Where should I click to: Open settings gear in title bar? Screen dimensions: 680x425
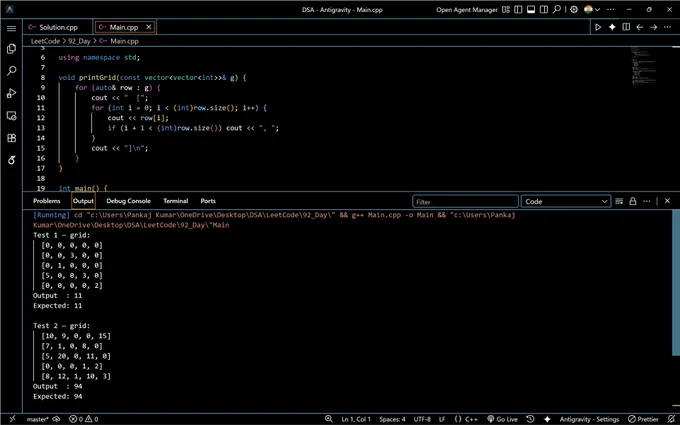click(x=574, y=10)
